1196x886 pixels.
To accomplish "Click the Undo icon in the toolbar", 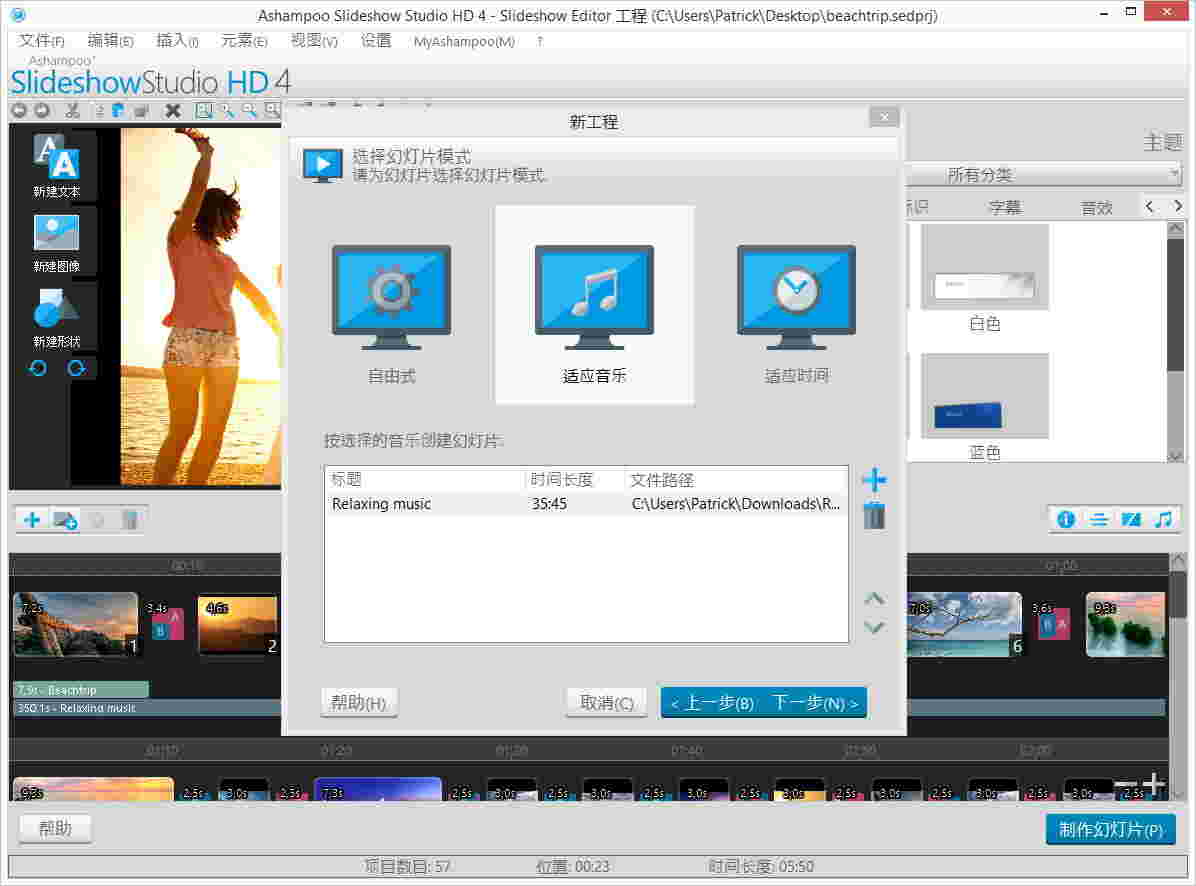I will 18,111.
